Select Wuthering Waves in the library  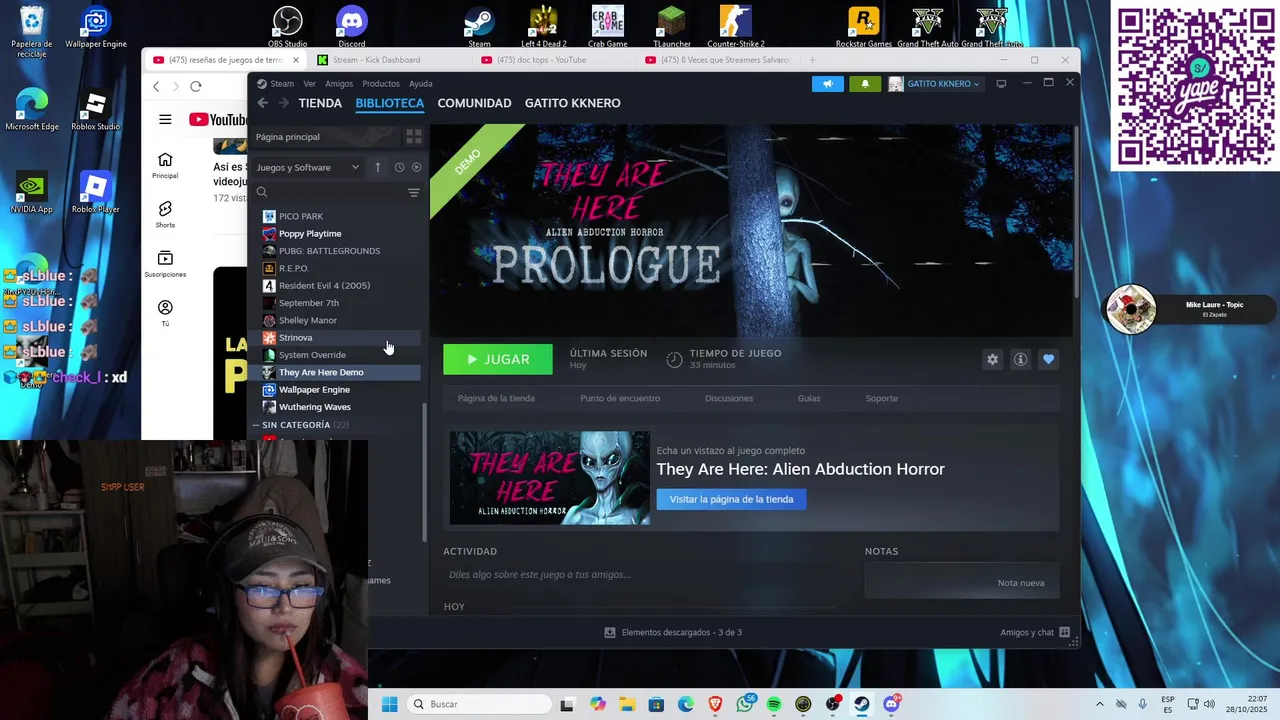pos(337,407)
